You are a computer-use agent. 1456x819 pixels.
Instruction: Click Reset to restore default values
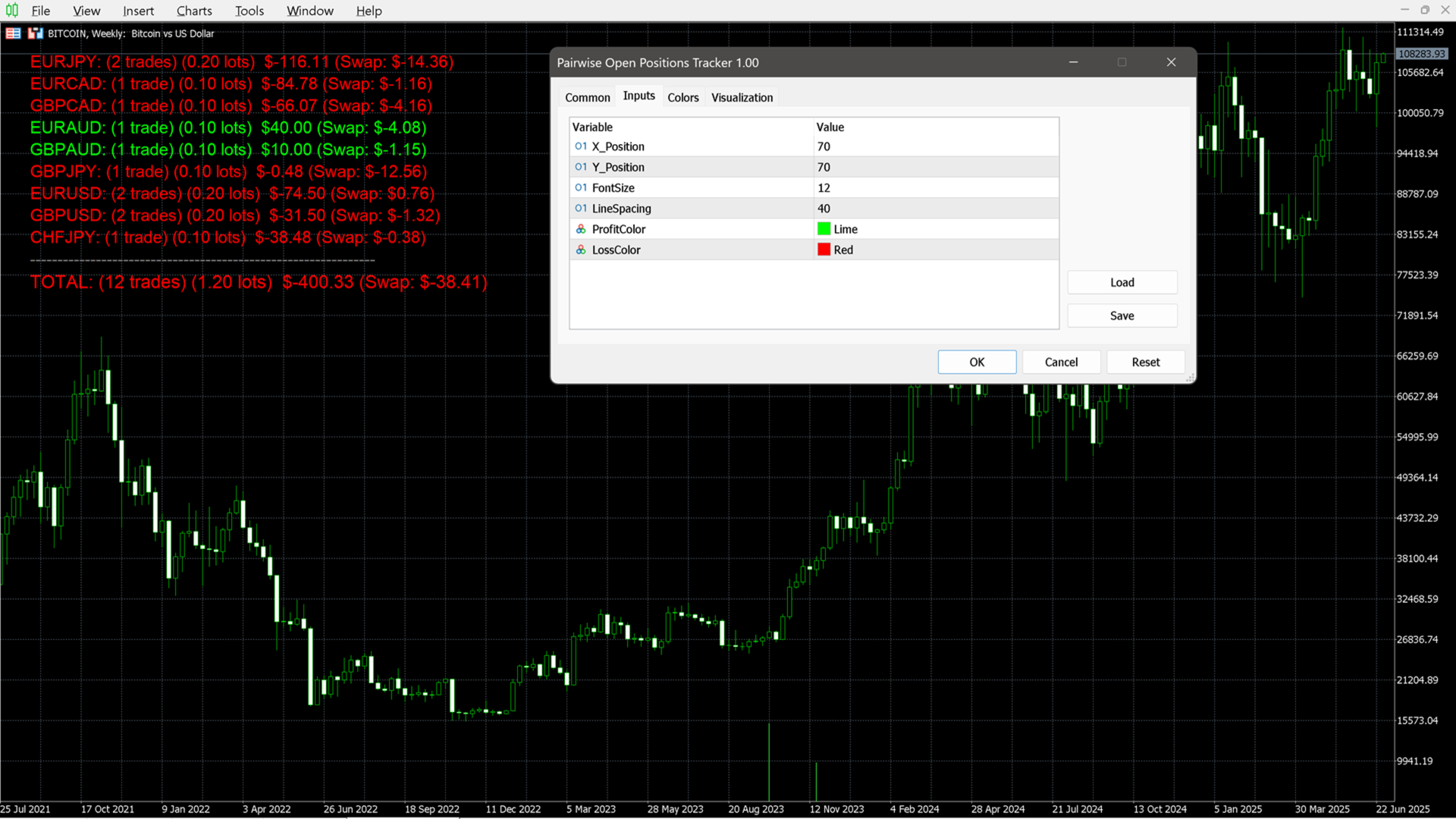pyautogui.click(x=1145, y=362)
